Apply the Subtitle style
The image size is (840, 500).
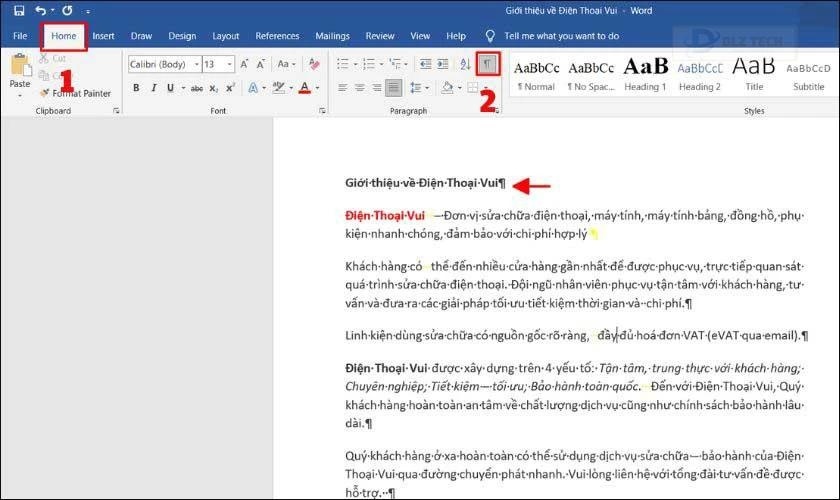[x=808, y=75]
